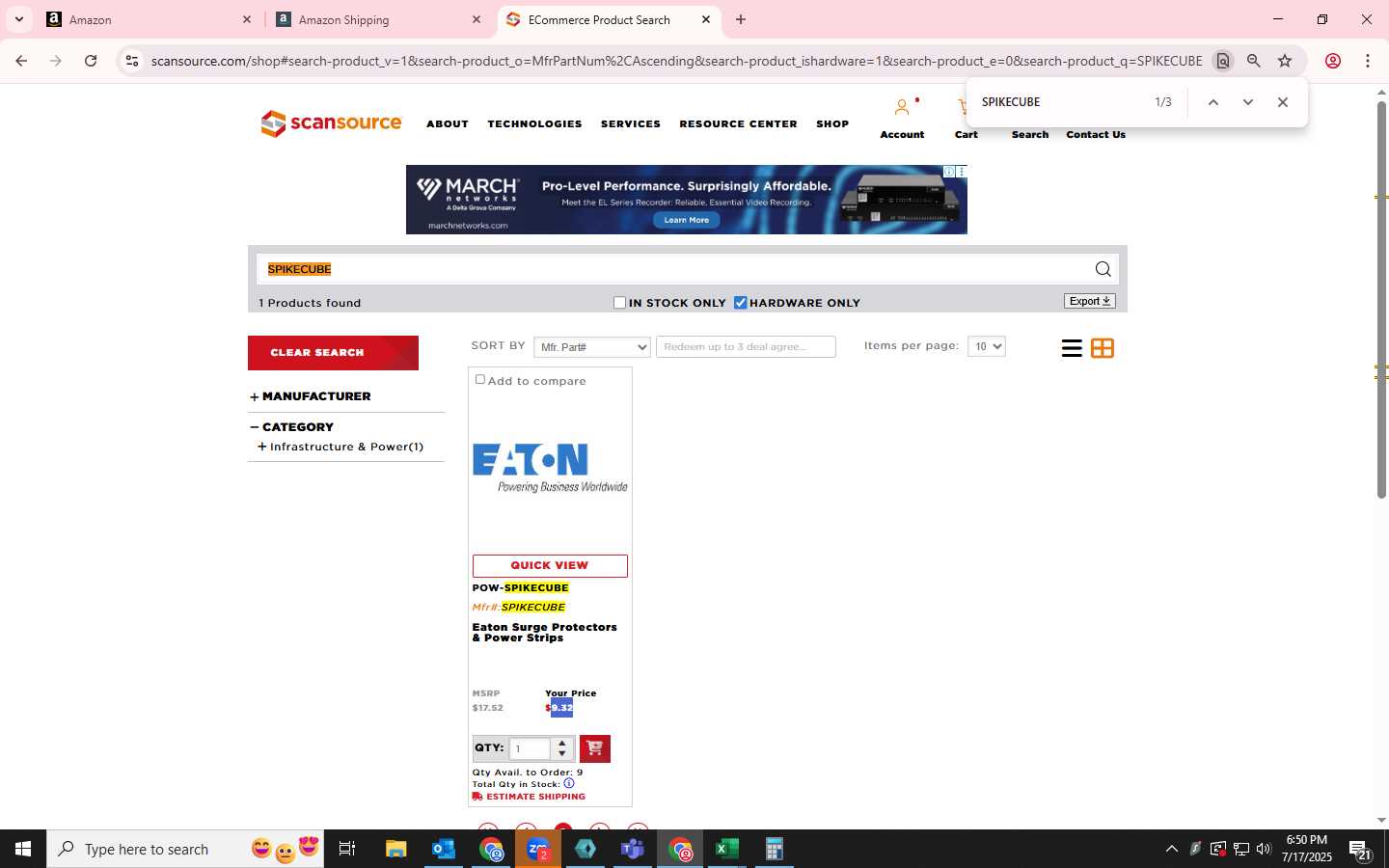Open Microsoft Teams from the taskbar
Viewport: 1389px width, 868px height.
pos(633,849)
